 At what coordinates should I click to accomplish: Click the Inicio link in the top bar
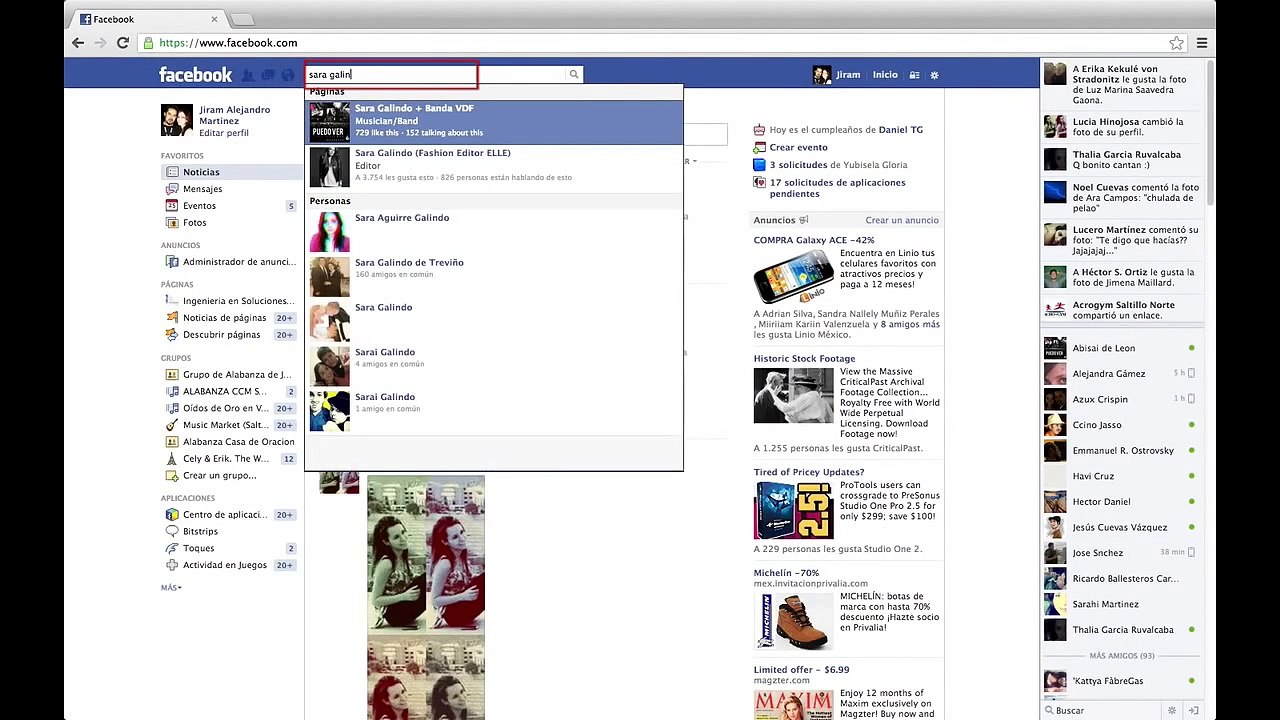[885, 75]
